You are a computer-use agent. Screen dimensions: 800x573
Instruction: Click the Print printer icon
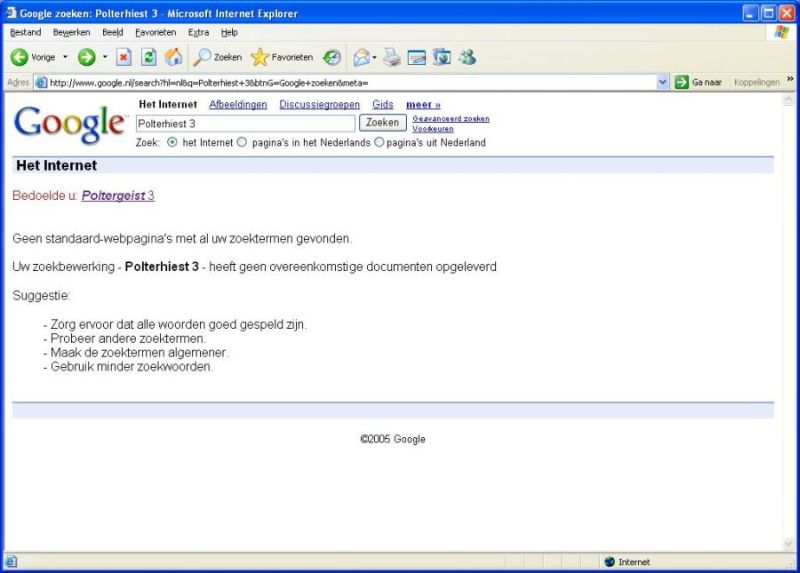392,58
